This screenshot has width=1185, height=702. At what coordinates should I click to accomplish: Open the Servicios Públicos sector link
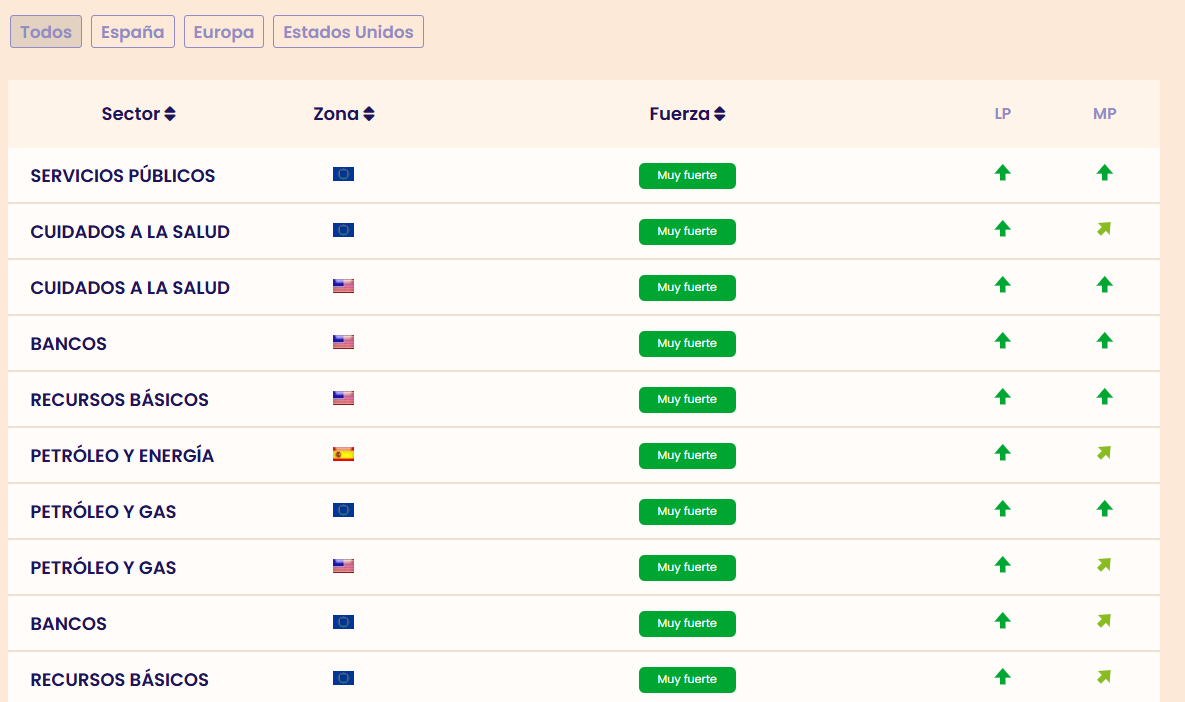pos(123,176)
